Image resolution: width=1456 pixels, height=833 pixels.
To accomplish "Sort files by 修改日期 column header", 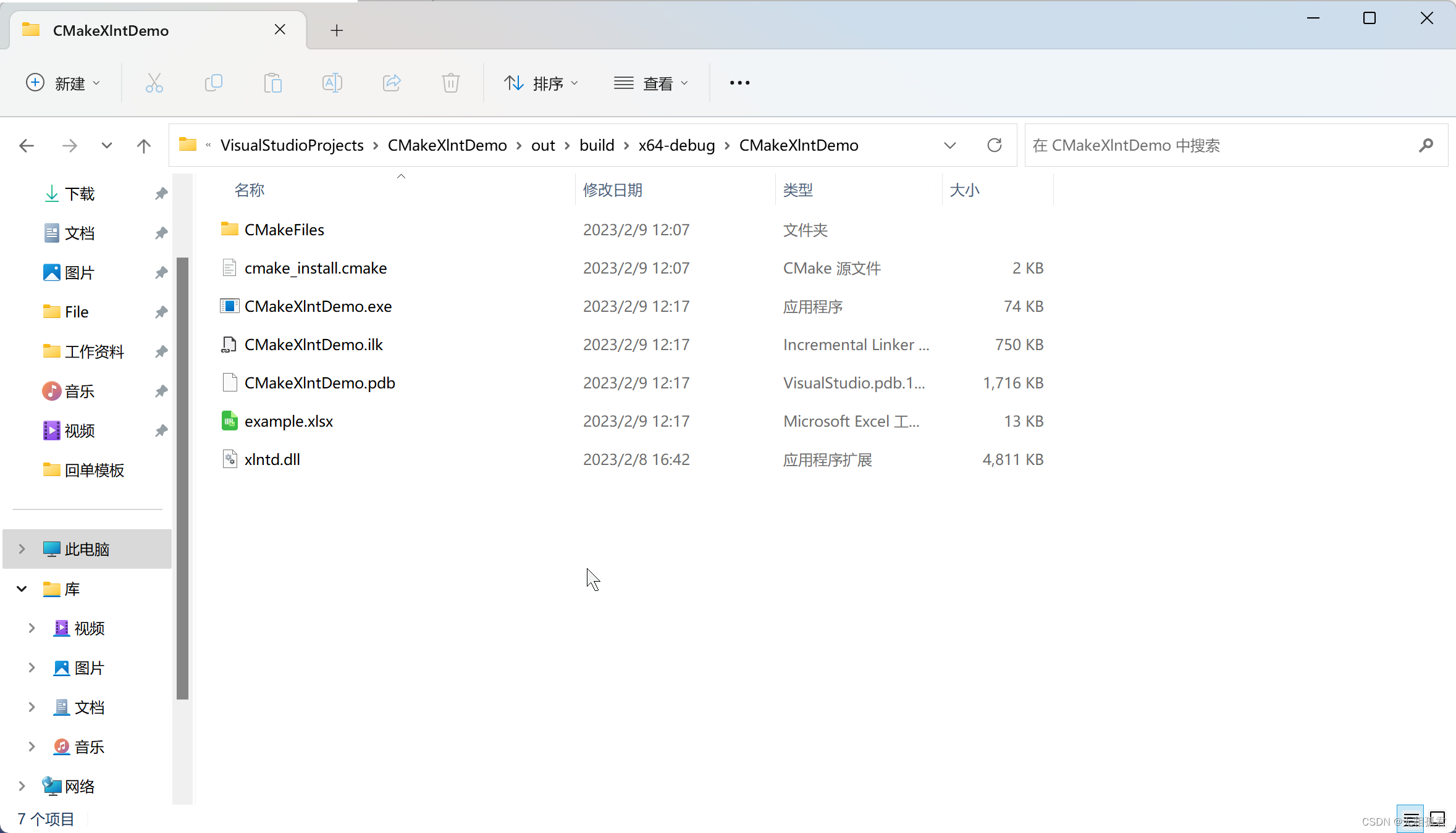I will tap(613, 190).
